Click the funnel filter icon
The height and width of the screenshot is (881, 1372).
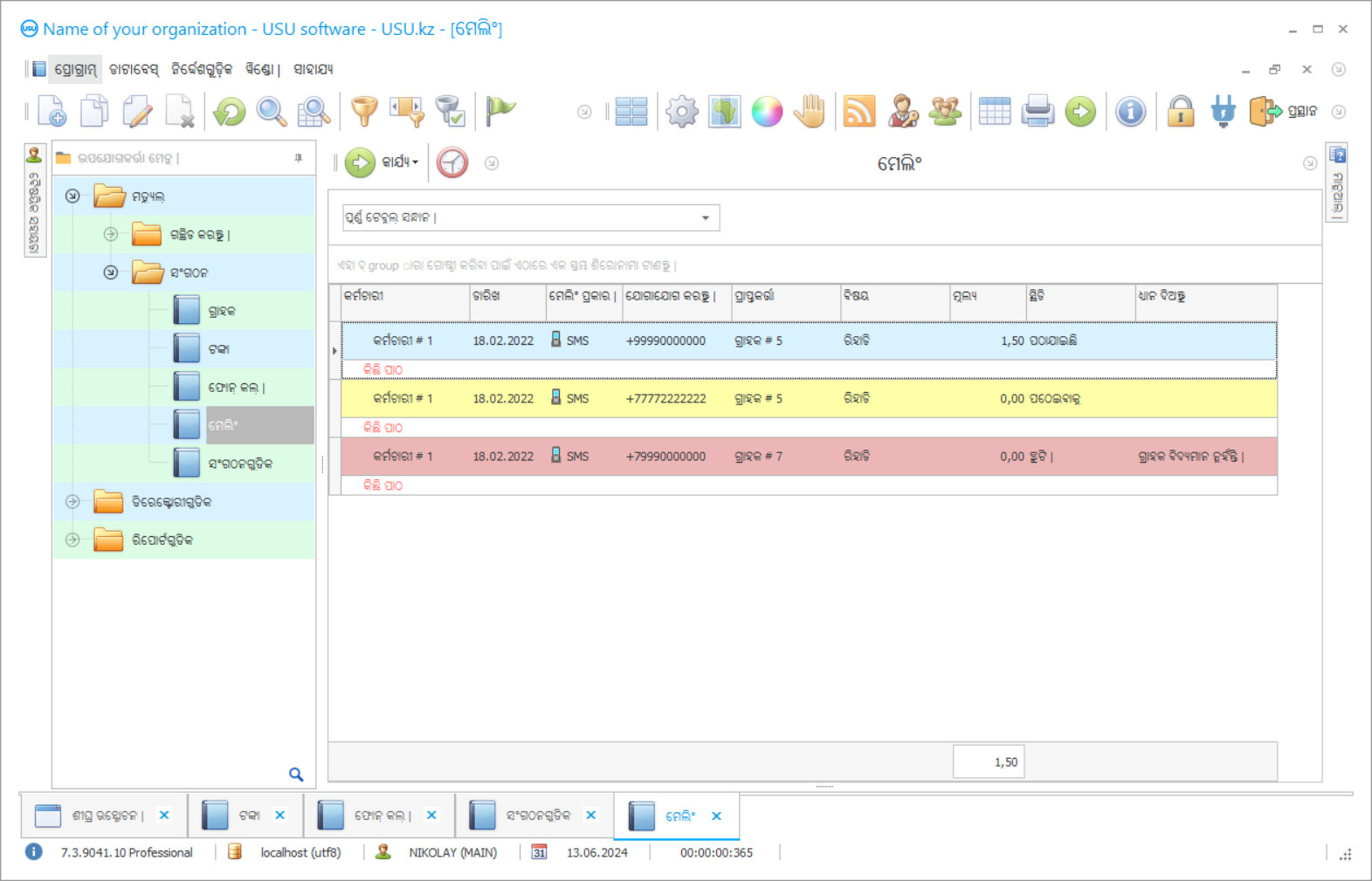point(364,112)
